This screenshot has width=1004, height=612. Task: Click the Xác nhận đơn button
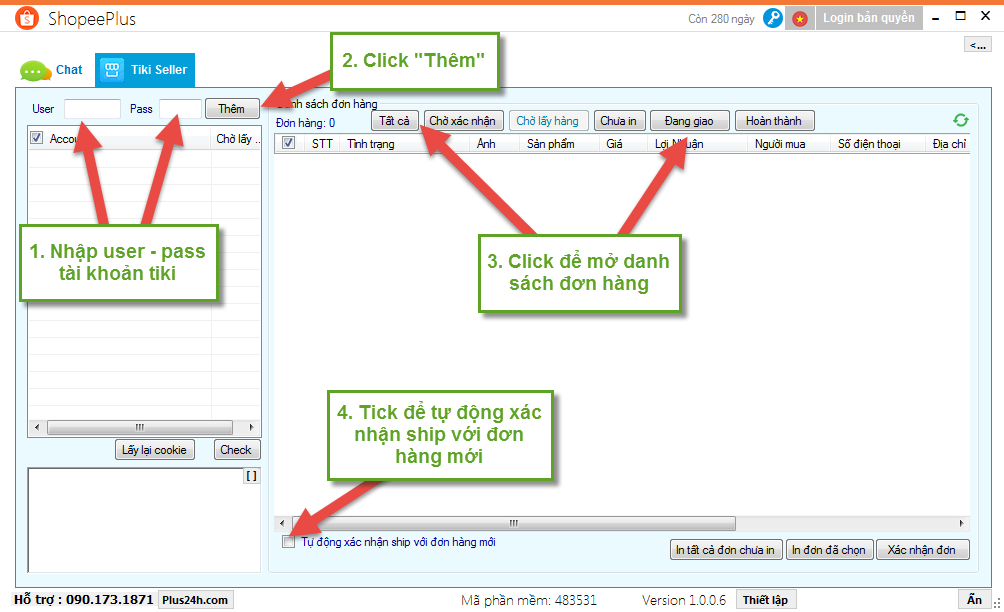(922, 550)
